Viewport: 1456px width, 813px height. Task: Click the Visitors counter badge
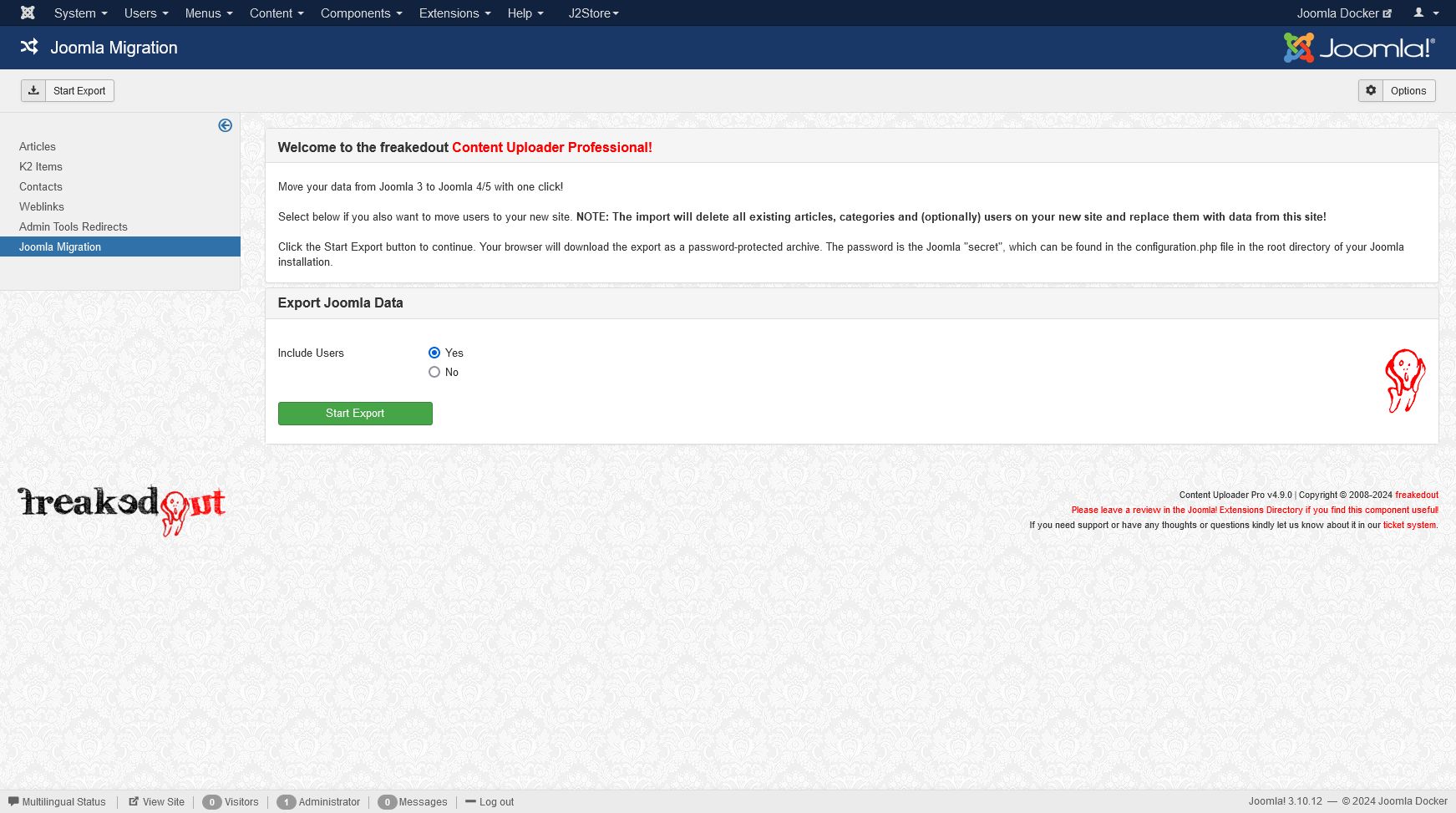212,802
